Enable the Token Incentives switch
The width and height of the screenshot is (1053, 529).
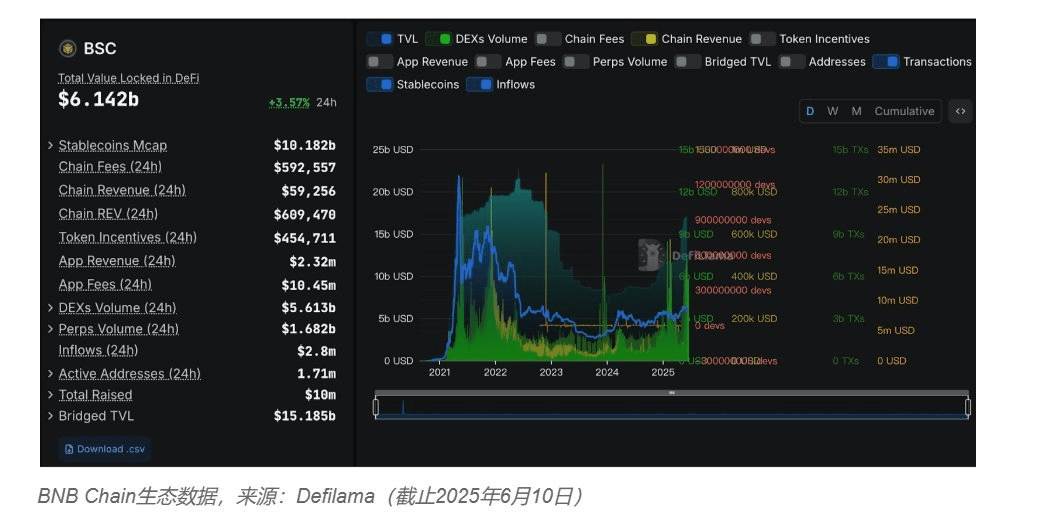coord(762,39)
